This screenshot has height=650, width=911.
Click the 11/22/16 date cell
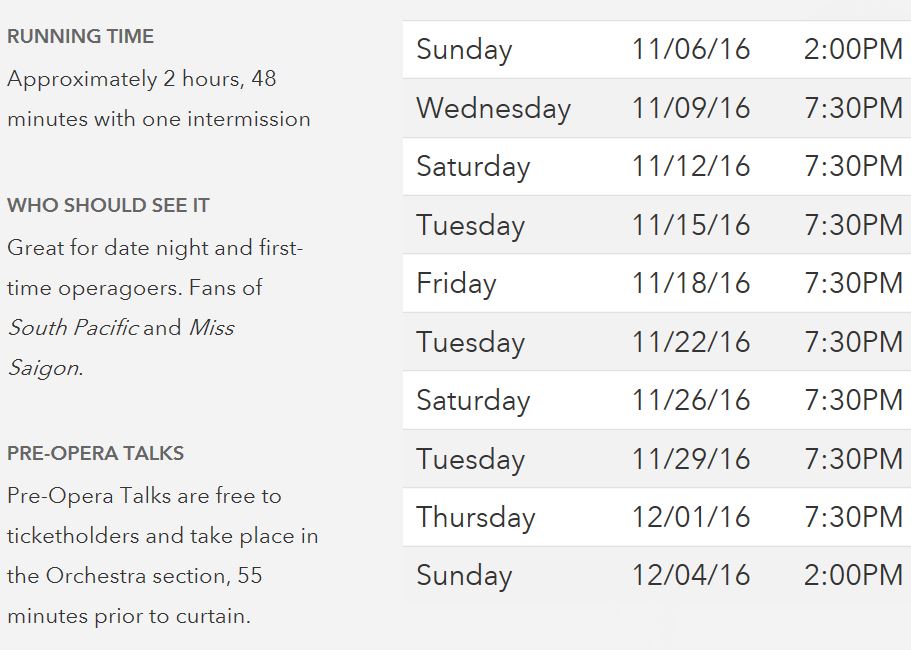pyautogui.click(x=690, y=342)
